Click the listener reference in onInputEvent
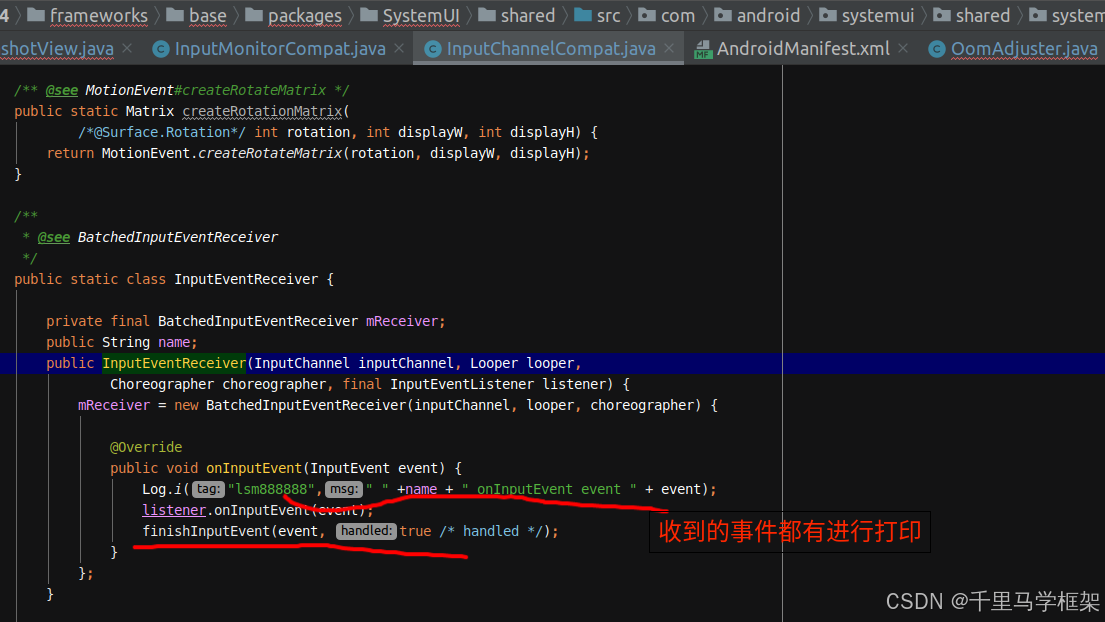 point(174,510)
